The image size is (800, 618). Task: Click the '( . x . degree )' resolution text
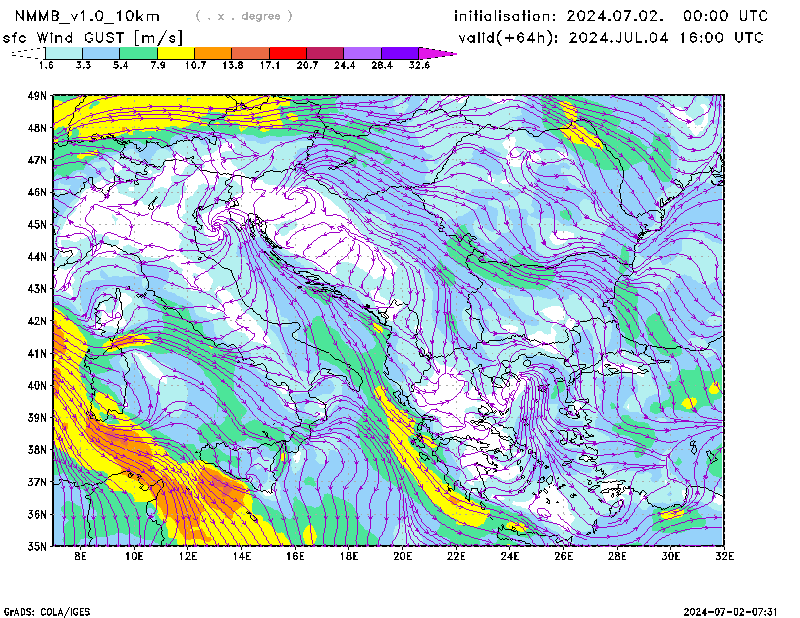[244, 16]
